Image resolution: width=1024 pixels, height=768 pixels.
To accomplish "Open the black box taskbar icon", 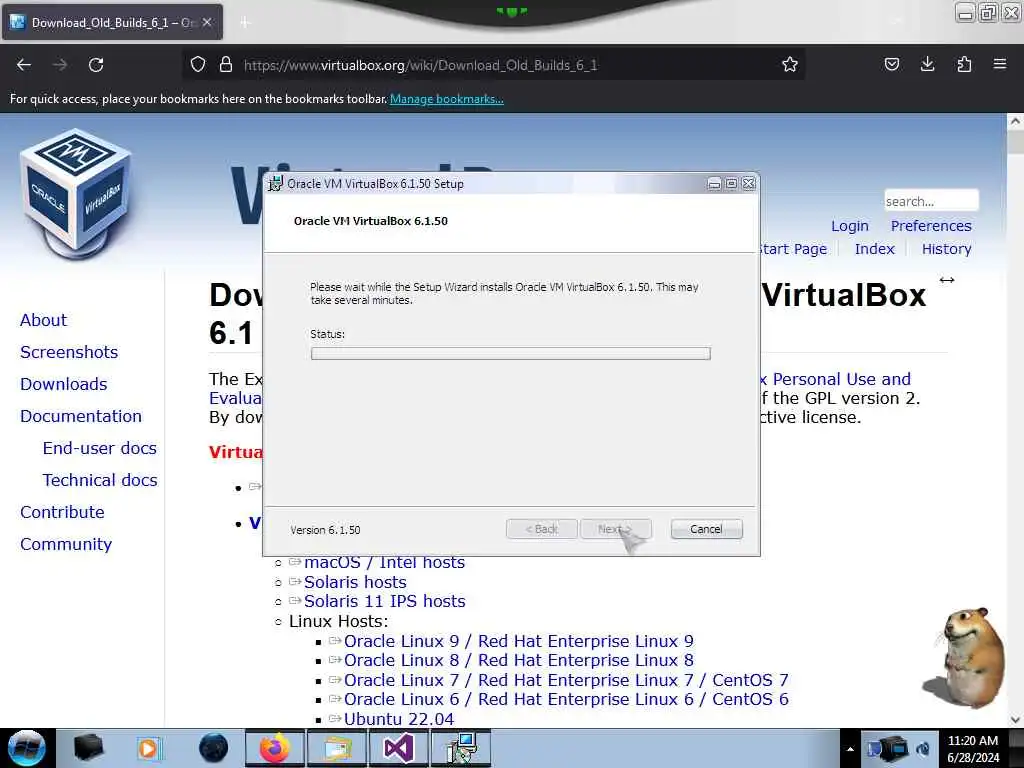I will click(88, 748).
